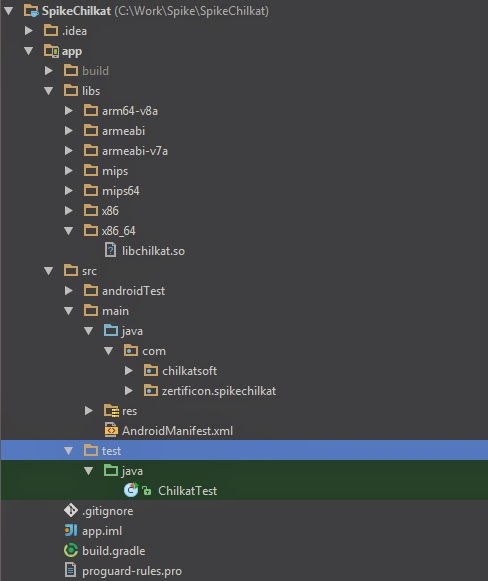Click the AndroidManifest.xml file icon
This screenshot has height=581, width=488.
point(111,430)
